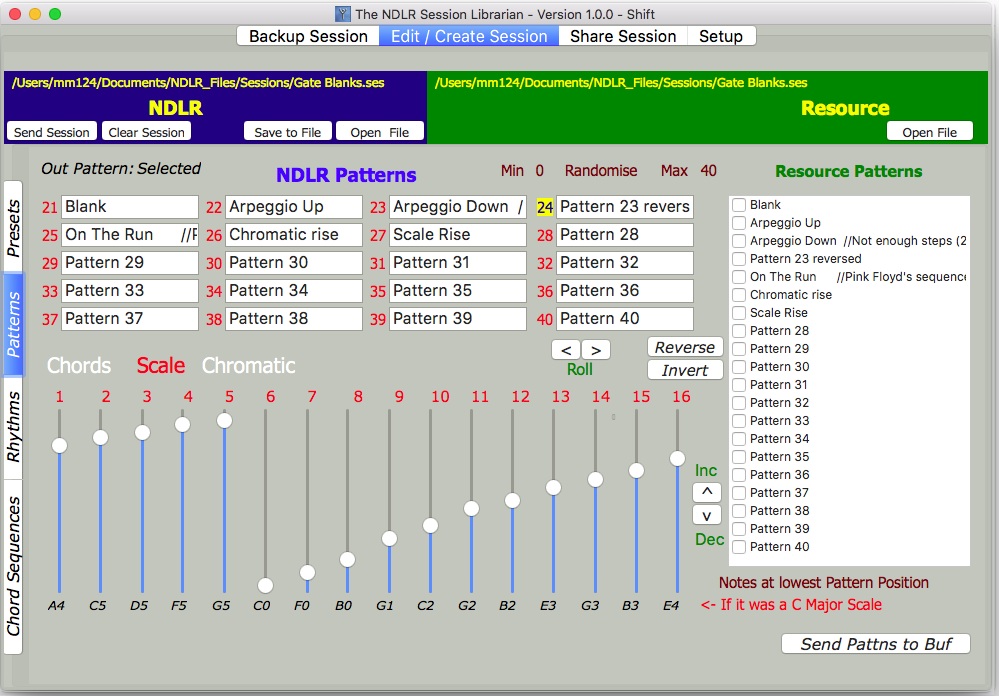Enable the Chromatic rise resource checkbox
Viewport: 999px width, 696px height.
tap(739, 295)
